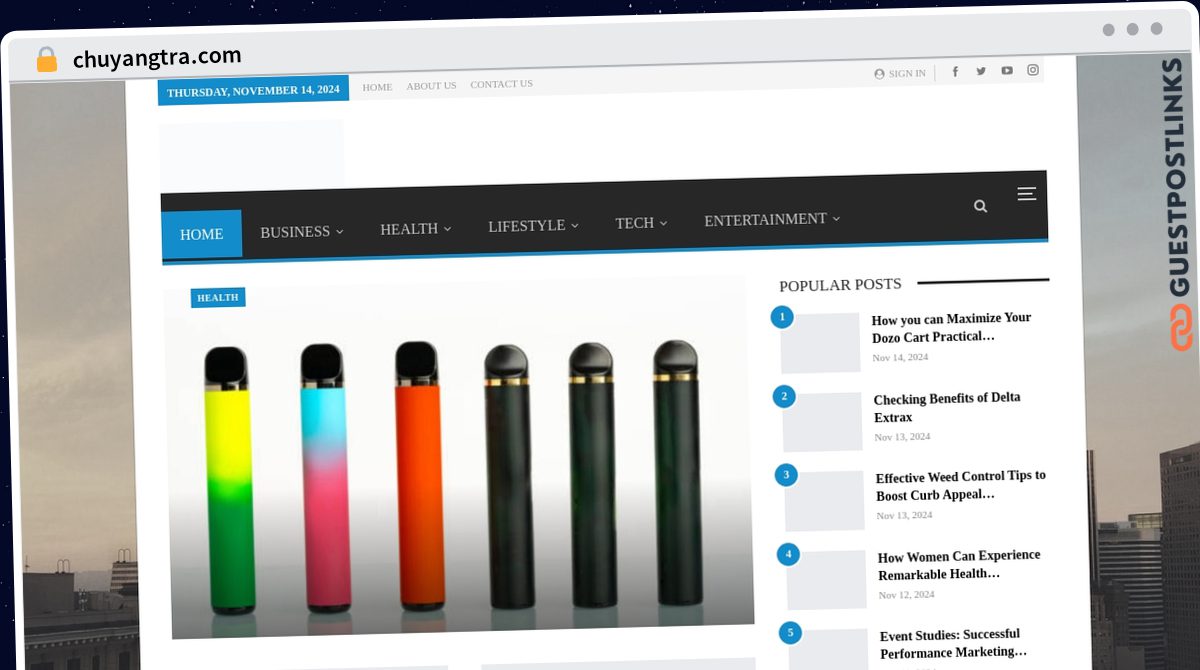The width and height of the screenshot is (1200, 670).
Task: Open the Instagram social icon
Action: point(1033,70)
